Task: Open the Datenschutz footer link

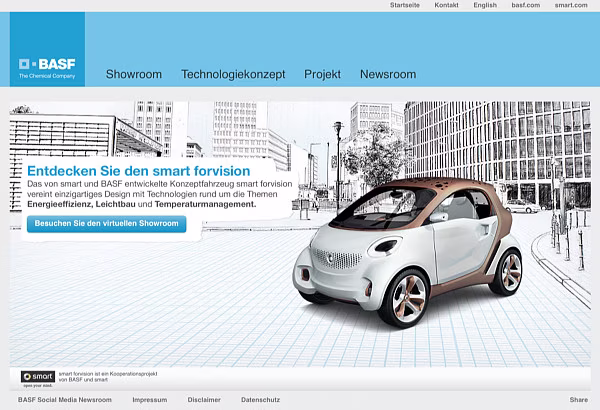Action: pyautogui.click(x=259, y=400)
